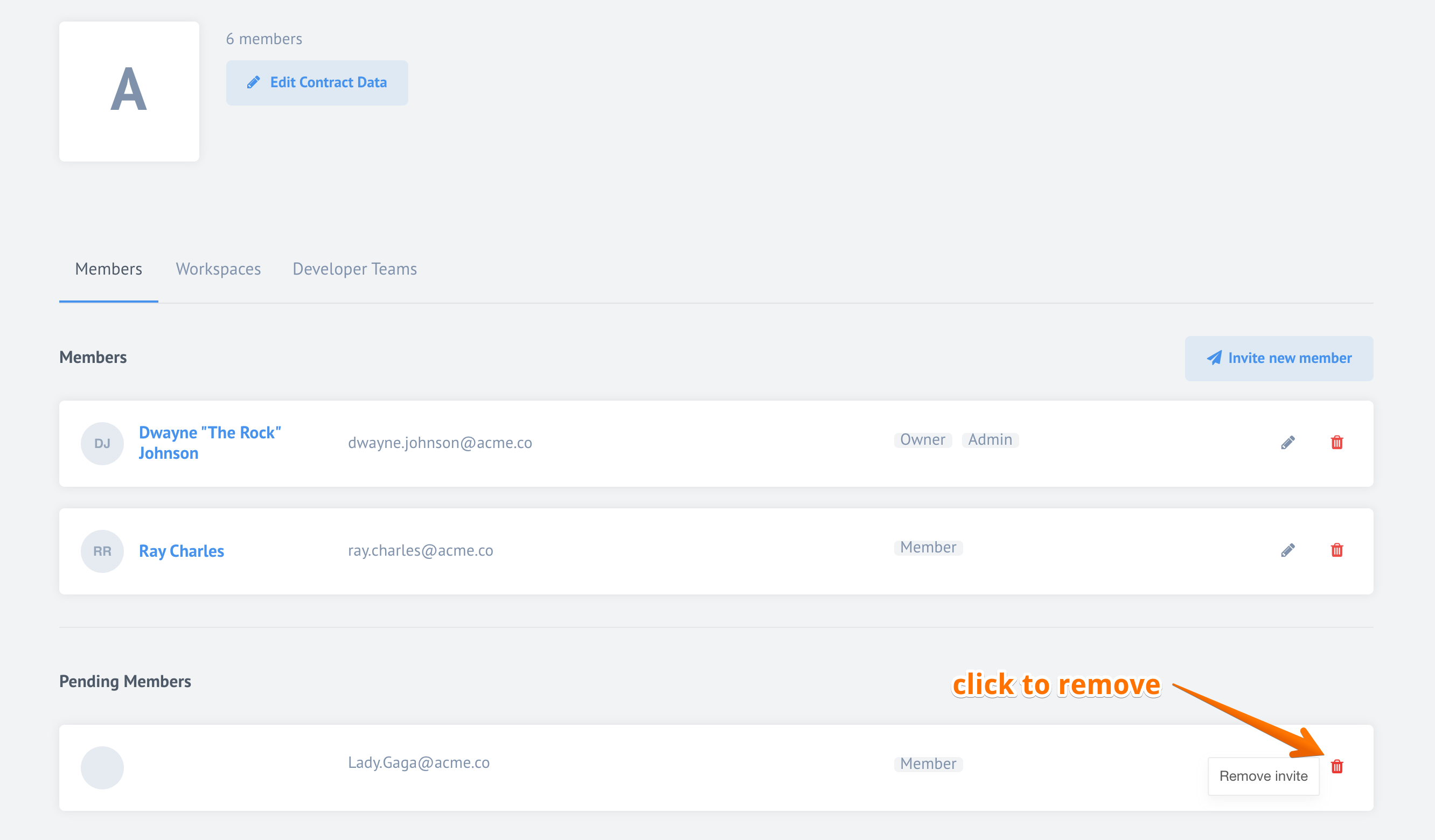This screenshot has height=840, width=1435.
Task: Open the Members tab
Action: [108, 268]
